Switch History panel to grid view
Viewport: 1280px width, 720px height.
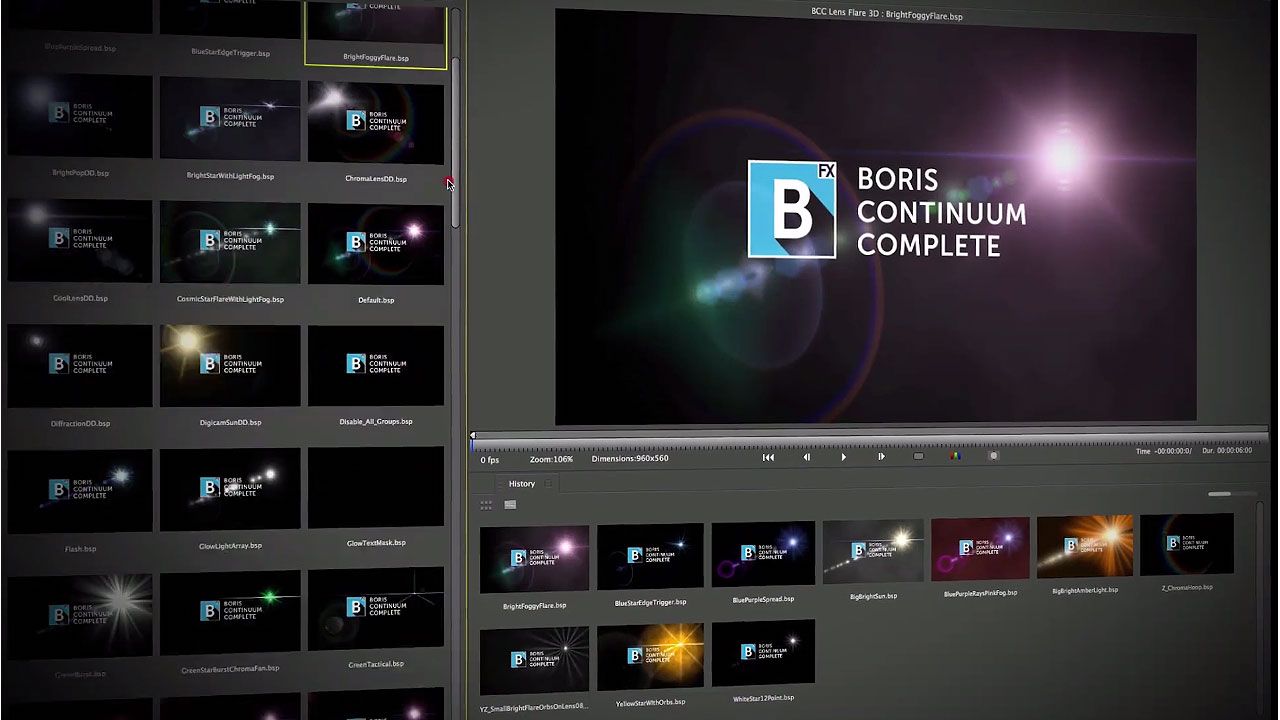pos(486,505)
